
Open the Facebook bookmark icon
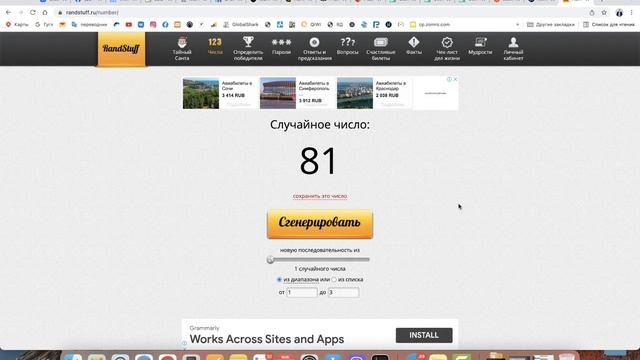(165, 24)
